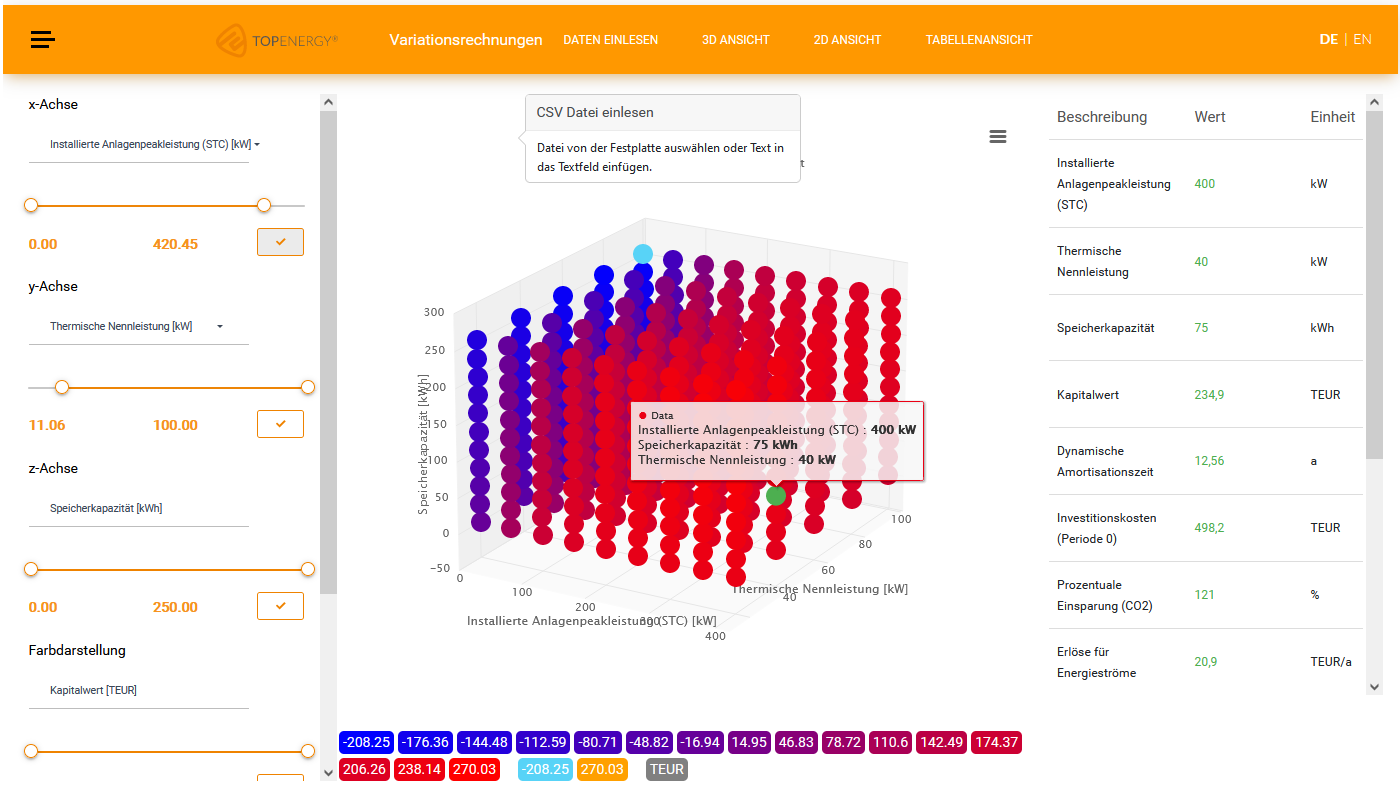
Task: Select the 206.26 legend swatch
Action: pos(364,769)
